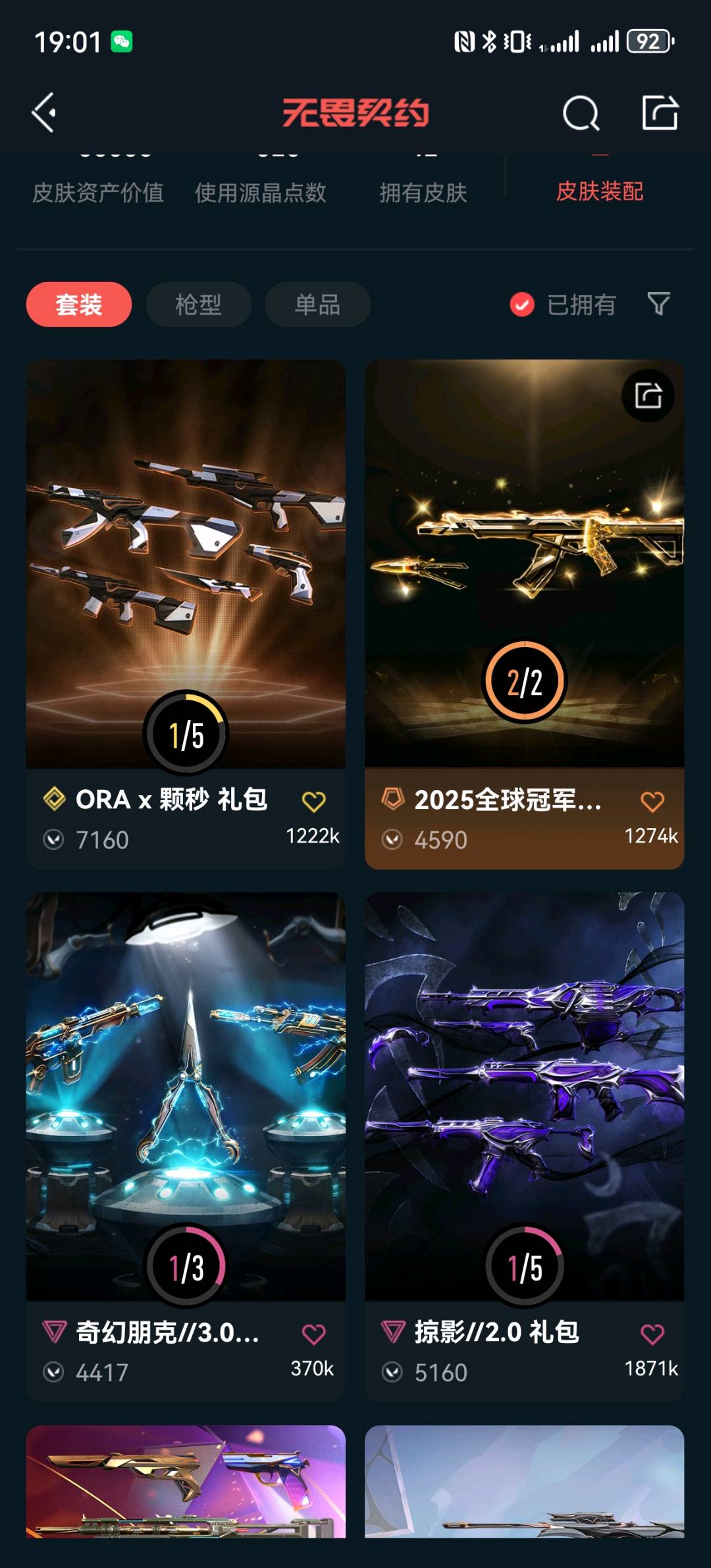
Task: Favorite the 奇幻朋克//3.0 heart icon
Action: coord(313,1334)
